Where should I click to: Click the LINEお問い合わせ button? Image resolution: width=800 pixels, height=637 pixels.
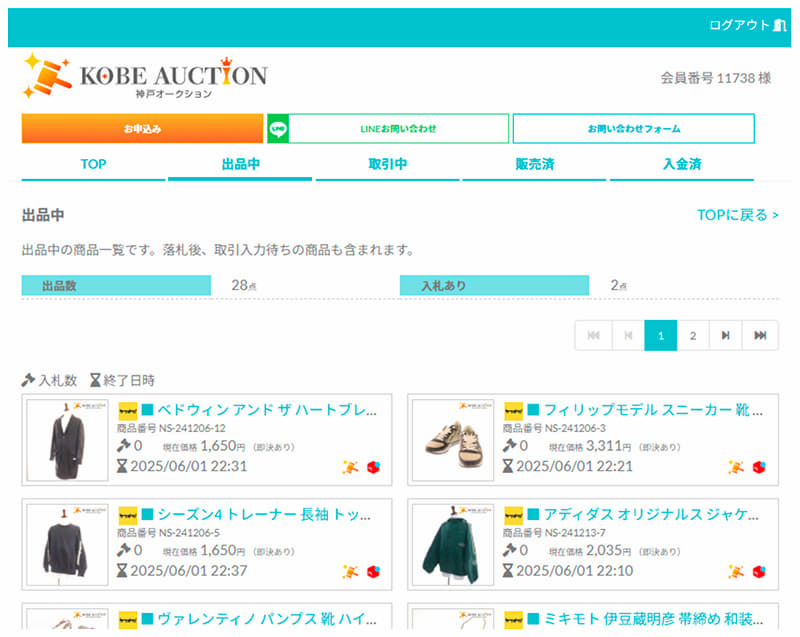click(x=388, y=129)
